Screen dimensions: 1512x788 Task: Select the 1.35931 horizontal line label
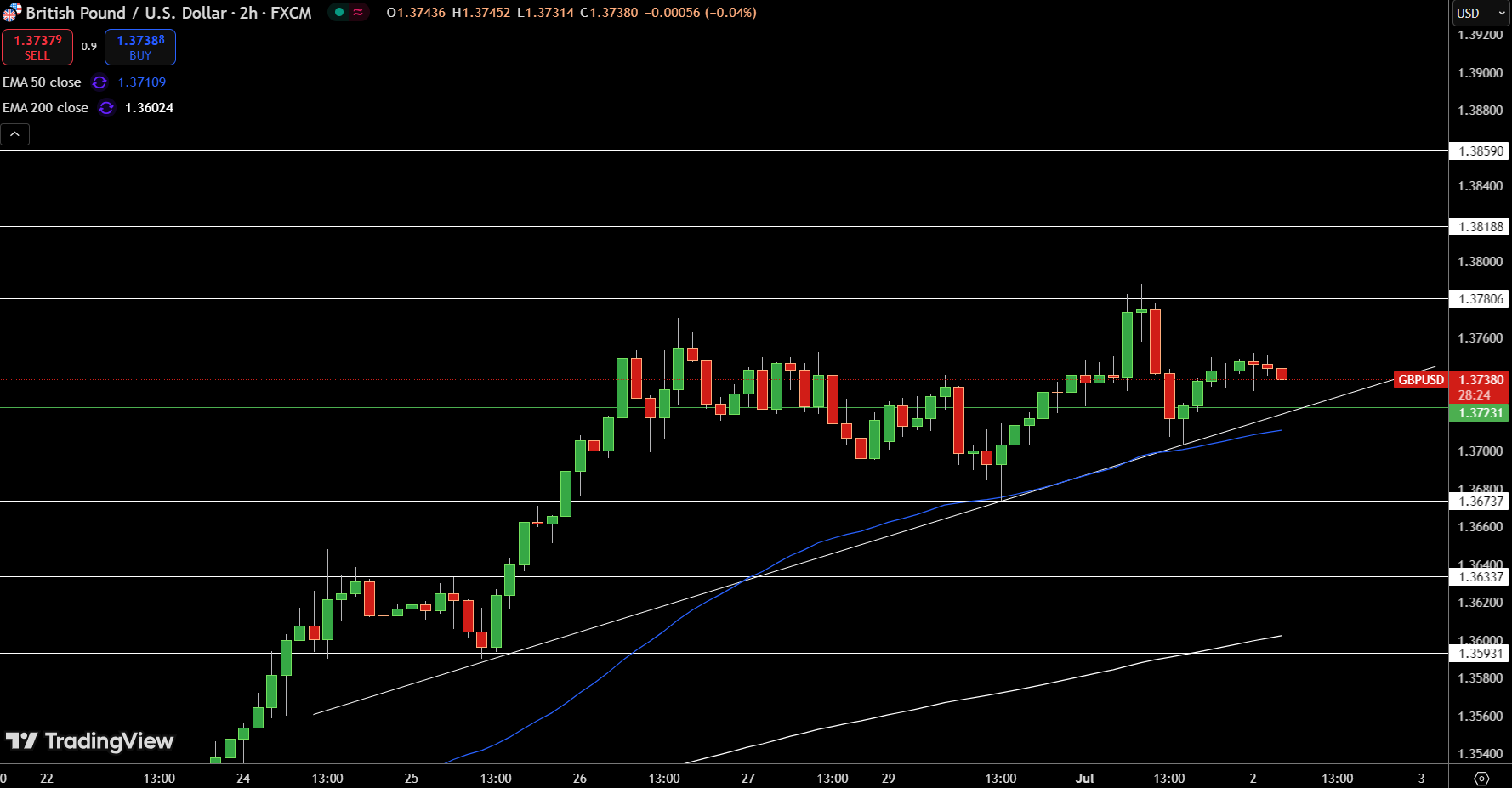(x=1481, y=654)
